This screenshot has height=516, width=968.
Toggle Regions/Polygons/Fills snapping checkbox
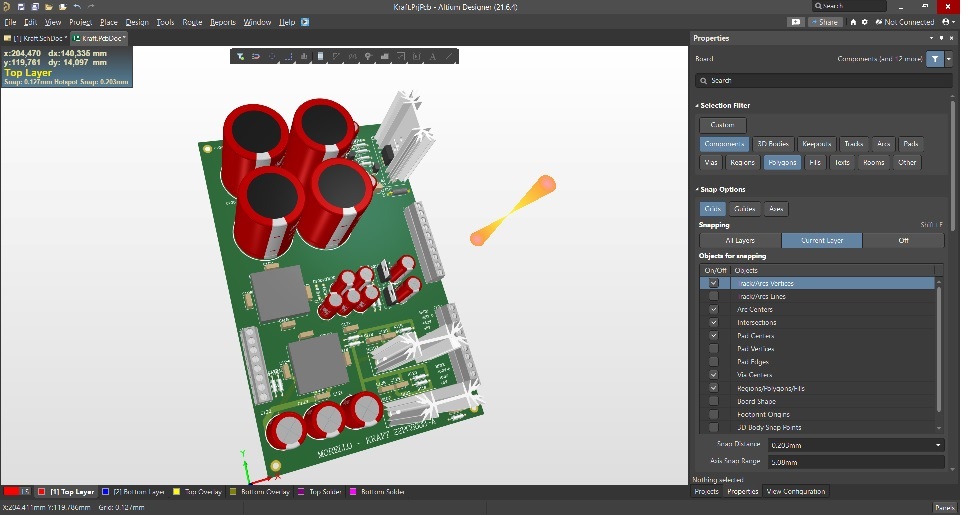(x=714, y=389)
